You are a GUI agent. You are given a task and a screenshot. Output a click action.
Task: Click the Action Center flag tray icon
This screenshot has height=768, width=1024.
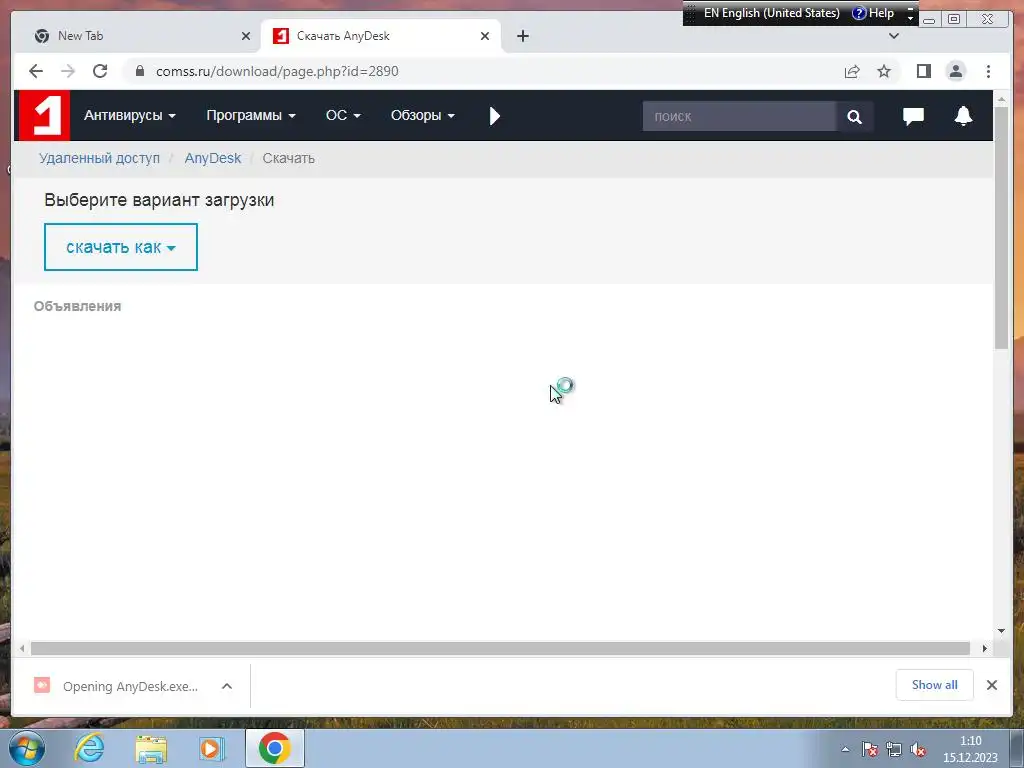[x=869, y=750]
